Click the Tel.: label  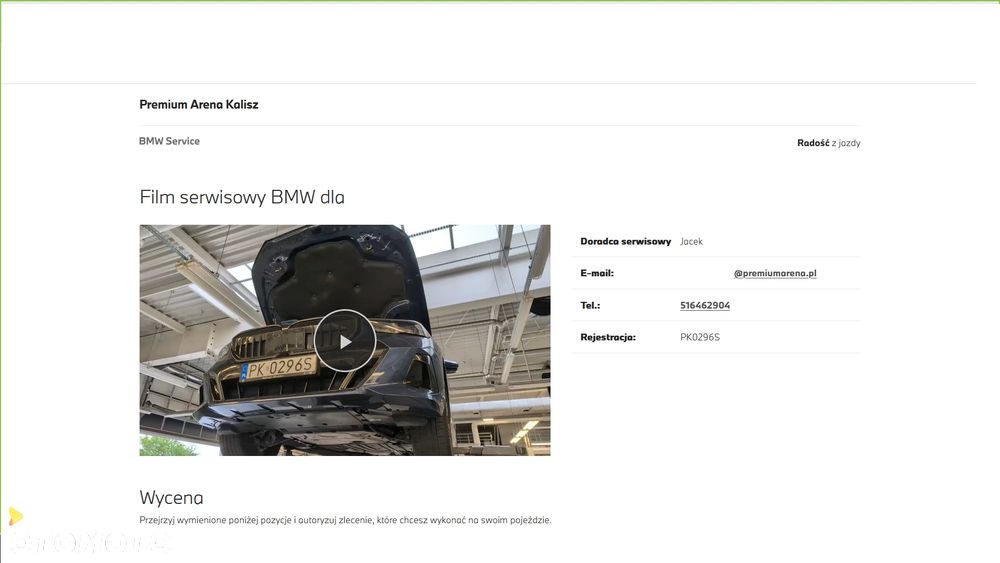590,305
